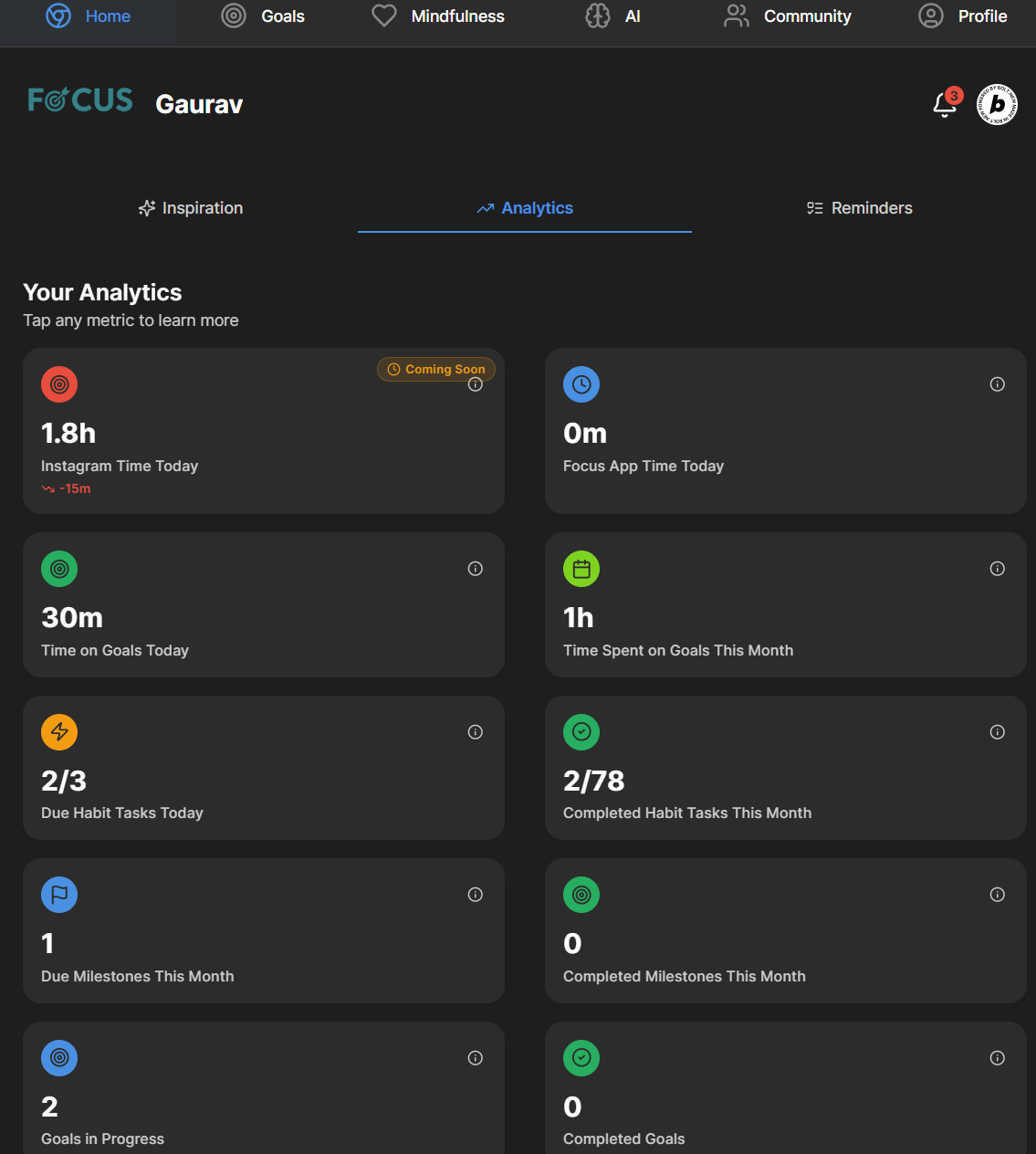Switch to the Inspiration tab
1036x1154 pixels.
191,208
